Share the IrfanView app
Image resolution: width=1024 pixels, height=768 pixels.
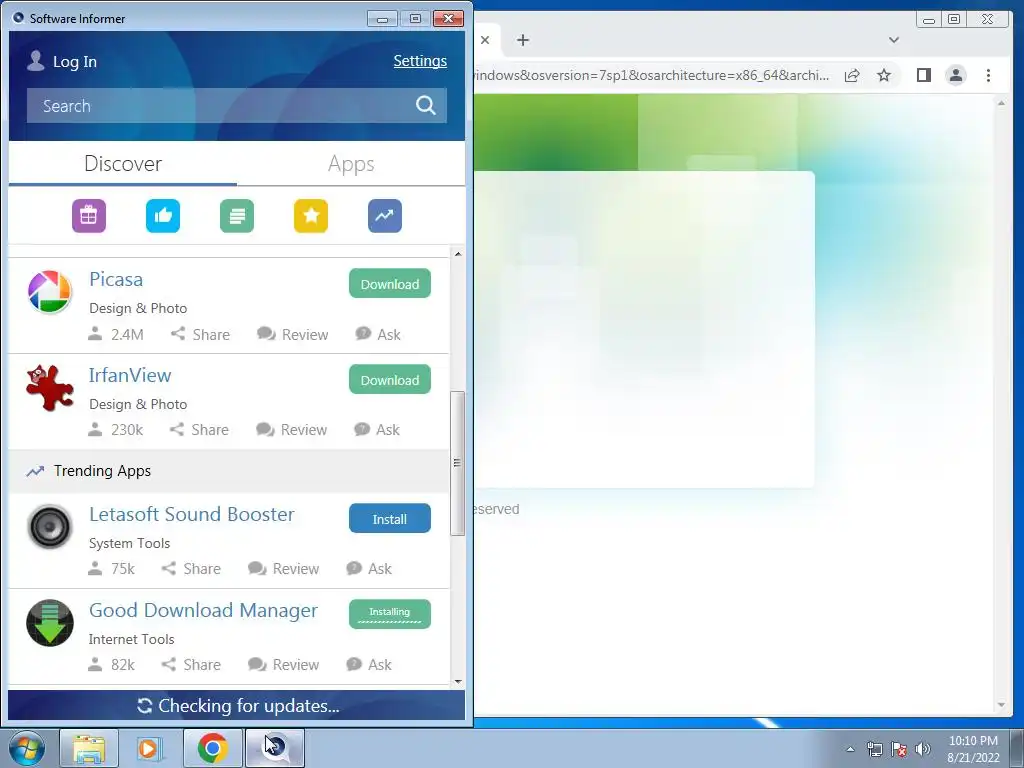[x=199, y=430]
